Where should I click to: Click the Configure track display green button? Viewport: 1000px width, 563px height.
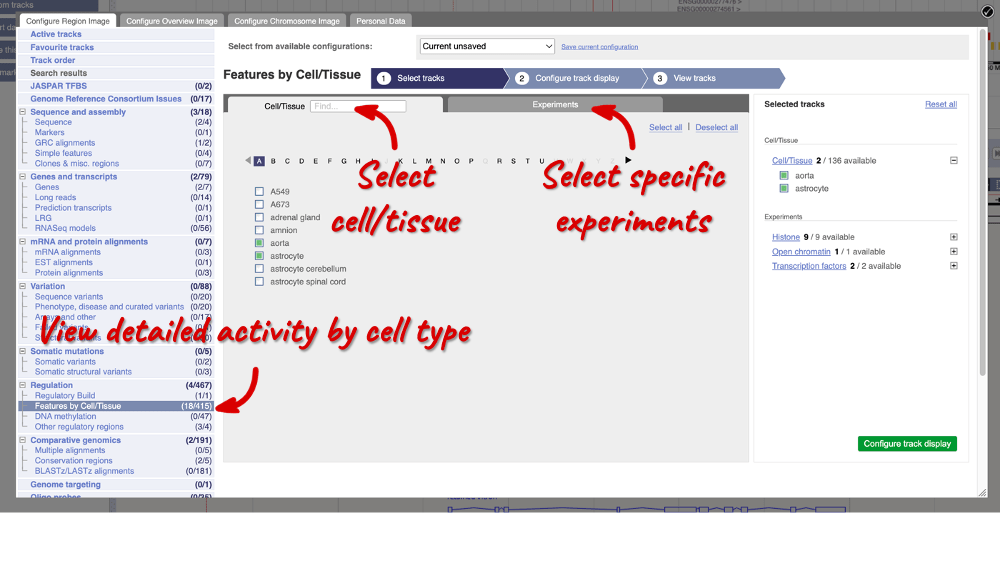point(907,444)
